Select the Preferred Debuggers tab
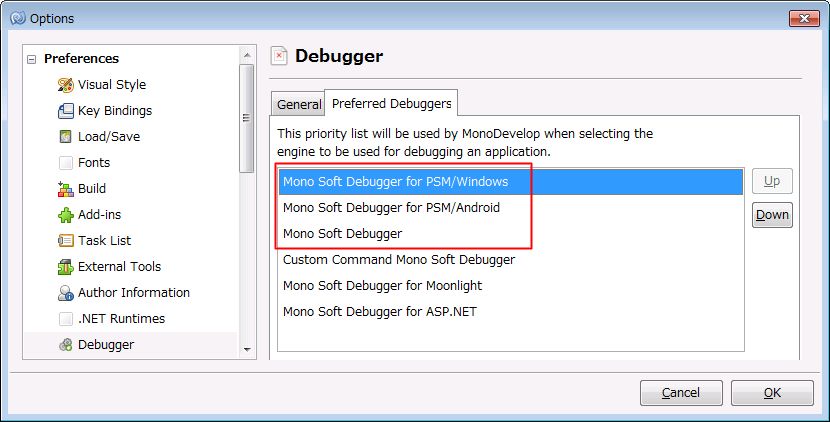The width and height of the screenshot is (830, 422). coord(391,103)
